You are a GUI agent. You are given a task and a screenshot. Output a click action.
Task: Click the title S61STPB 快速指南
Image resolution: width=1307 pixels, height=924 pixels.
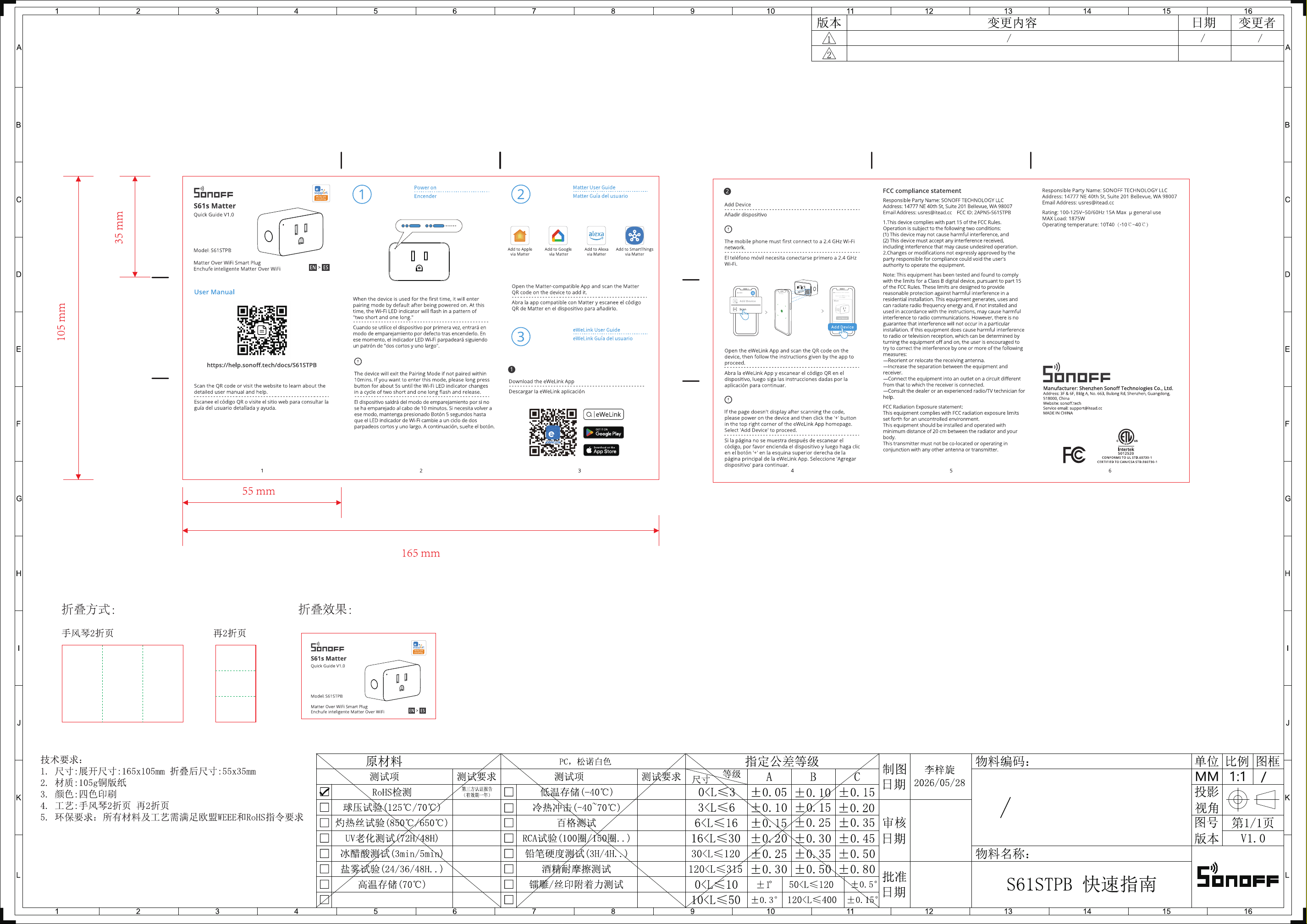[x=1081, y=884]
